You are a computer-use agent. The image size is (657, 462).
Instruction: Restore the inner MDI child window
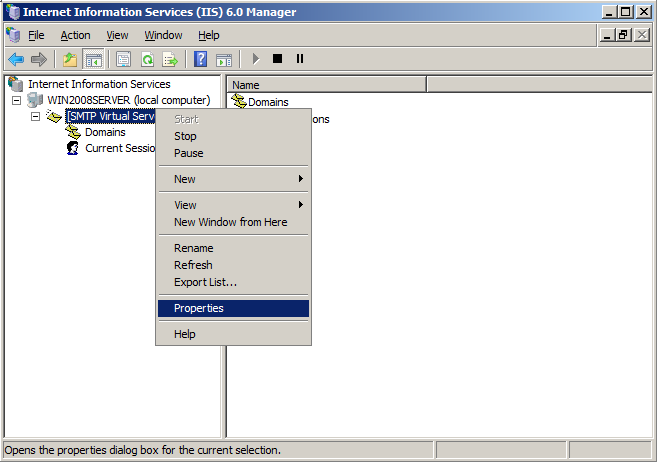tap(623, 35)
